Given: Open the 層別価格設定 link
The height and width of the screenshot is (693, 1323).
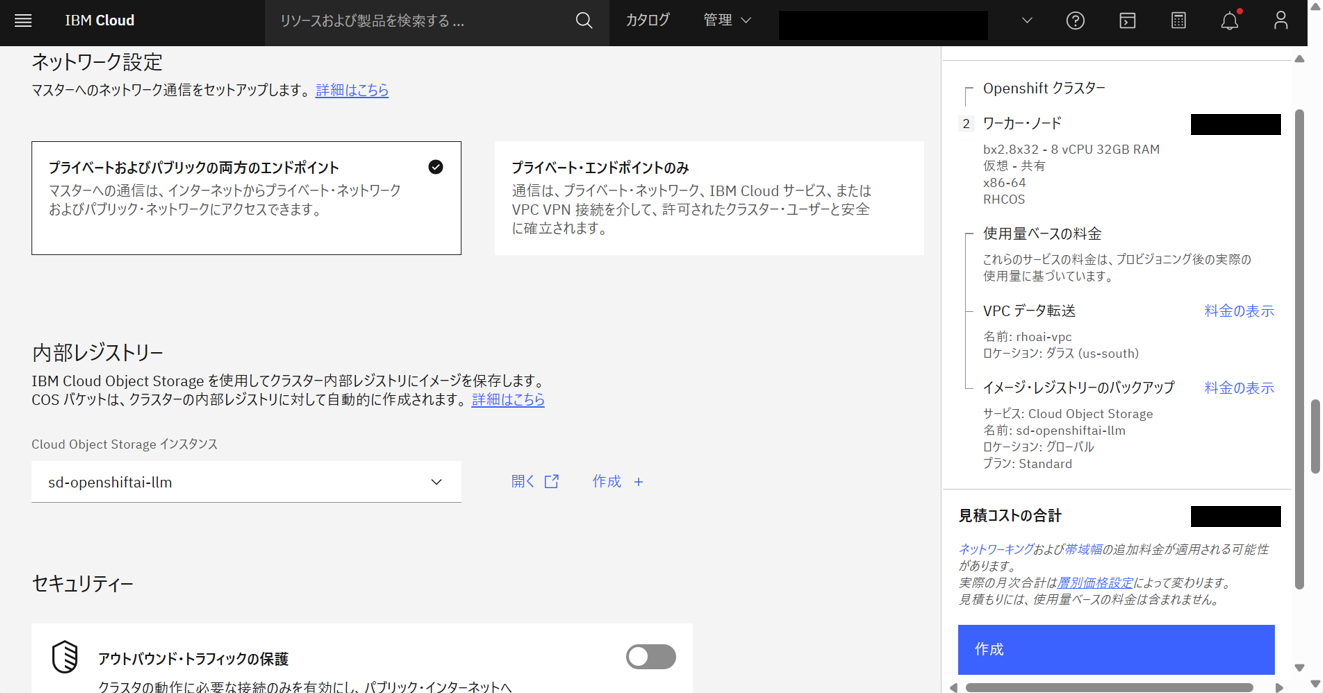Looking at the screenshot, I should coord(1095,583).
